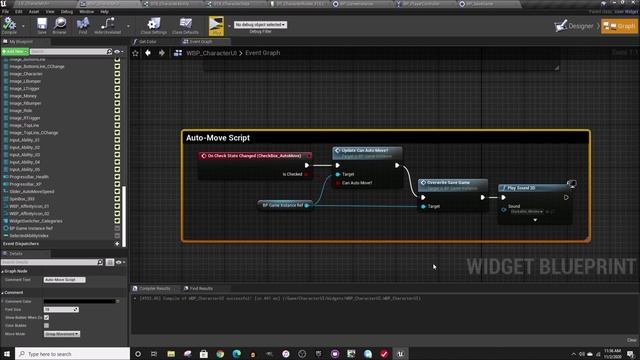Select the ProgressBar_Health variable
Screen dimensions: 640x360
tap(29, 177)
